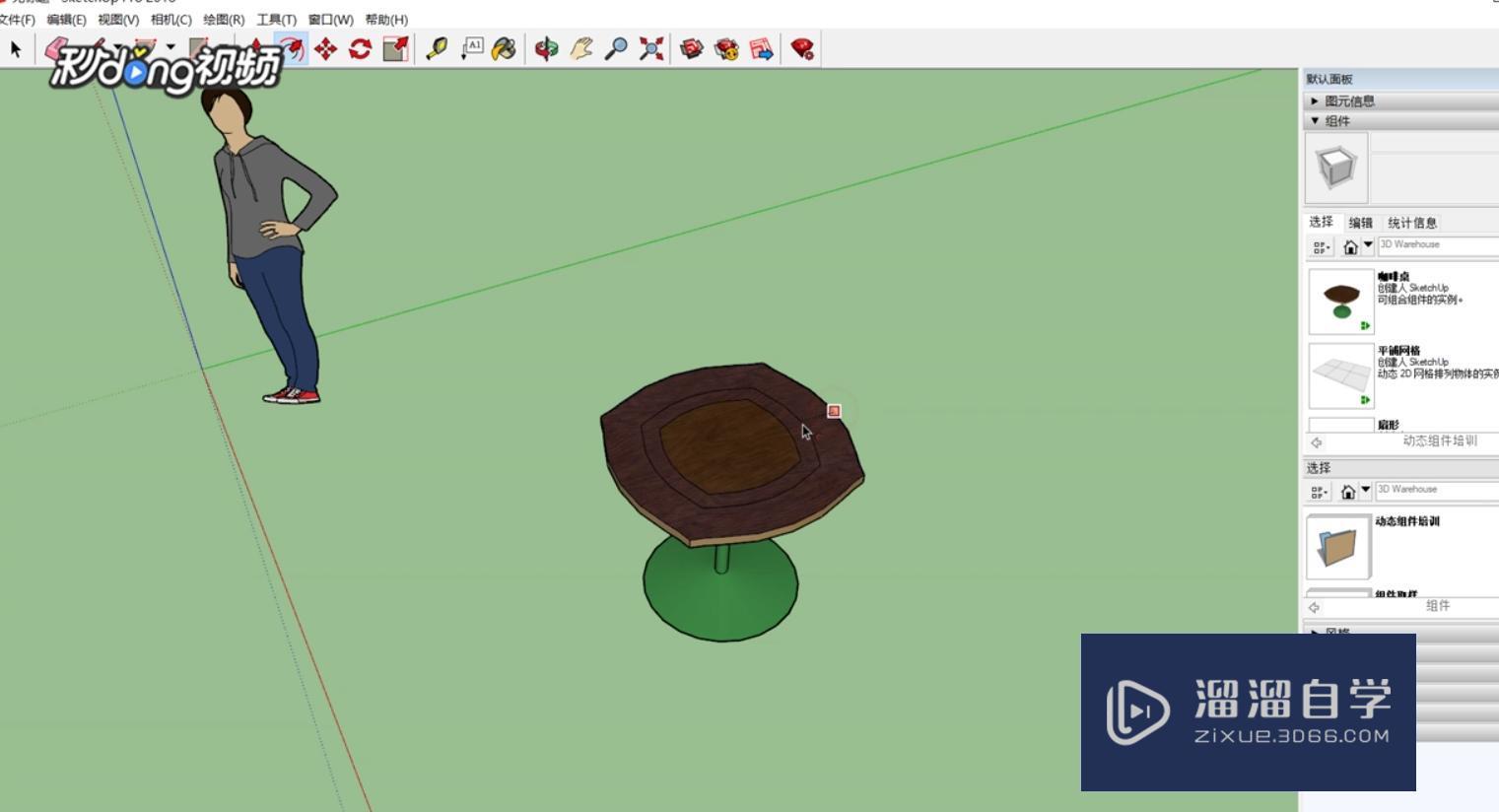Image resolution: width=1499 pixels, height=812 pixels.
Task: Open the 绘图(R) menu
Action: [x=224, y=20]
